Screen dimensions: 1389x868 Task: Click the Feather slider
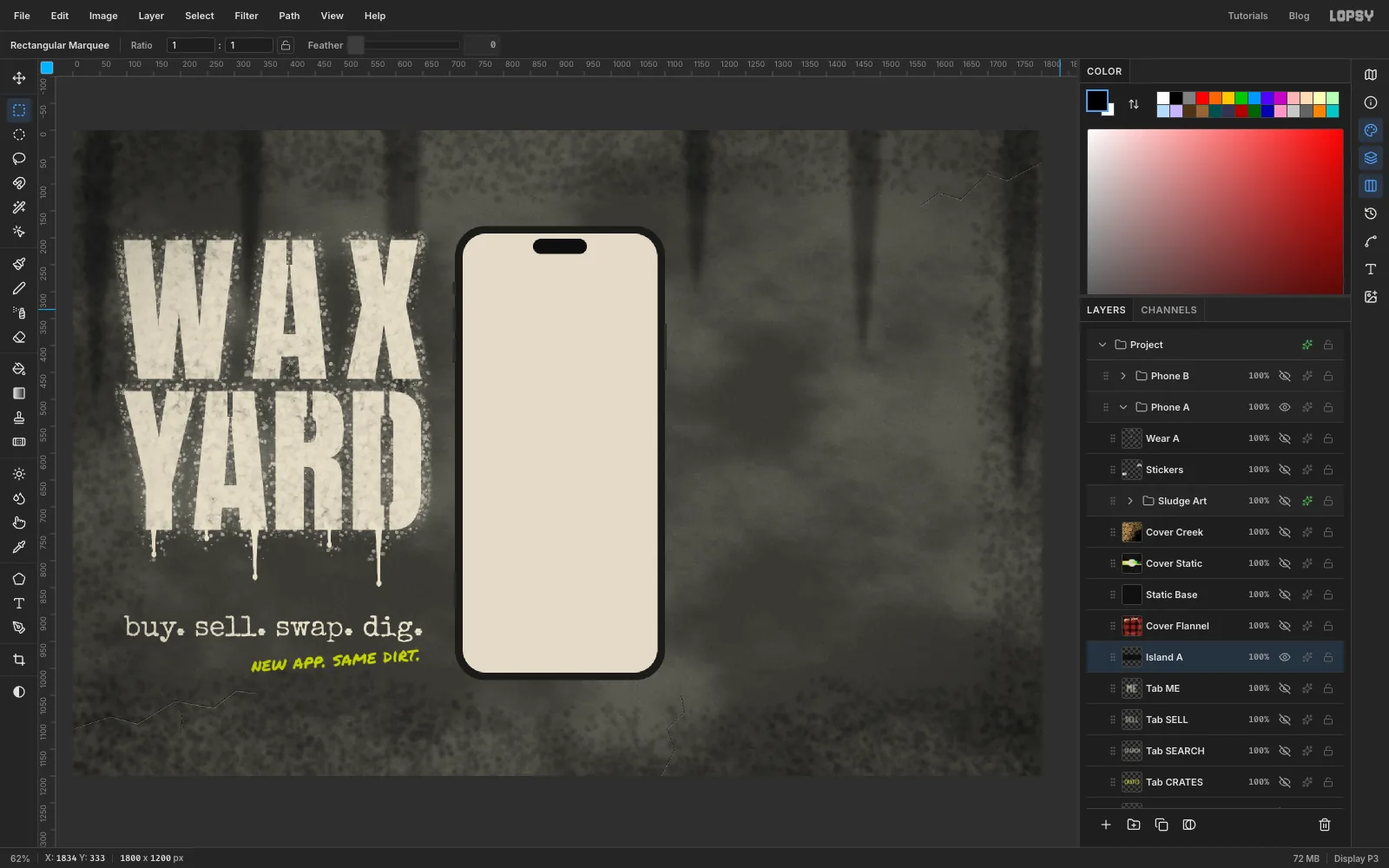click(x=404, y=45)
